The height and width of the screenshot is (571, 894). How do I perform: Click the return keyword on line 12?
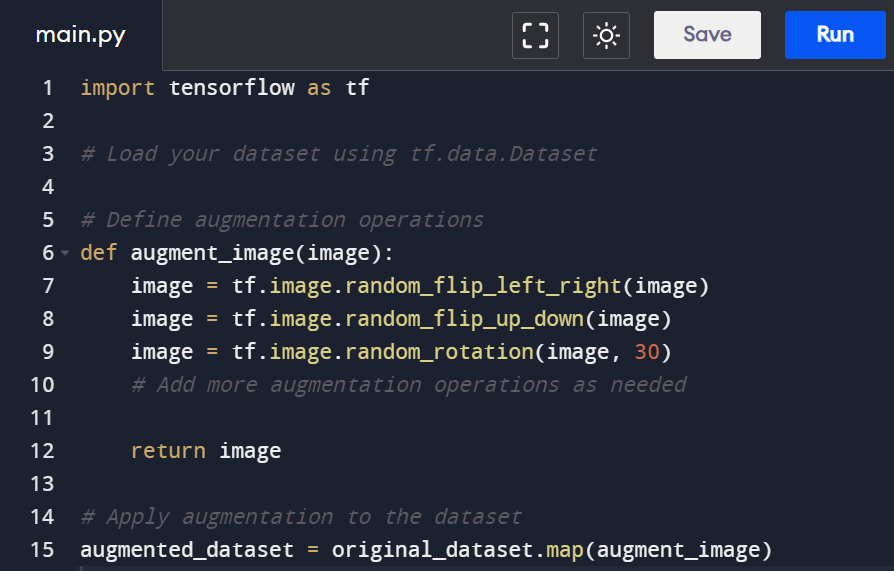point(168,451)
